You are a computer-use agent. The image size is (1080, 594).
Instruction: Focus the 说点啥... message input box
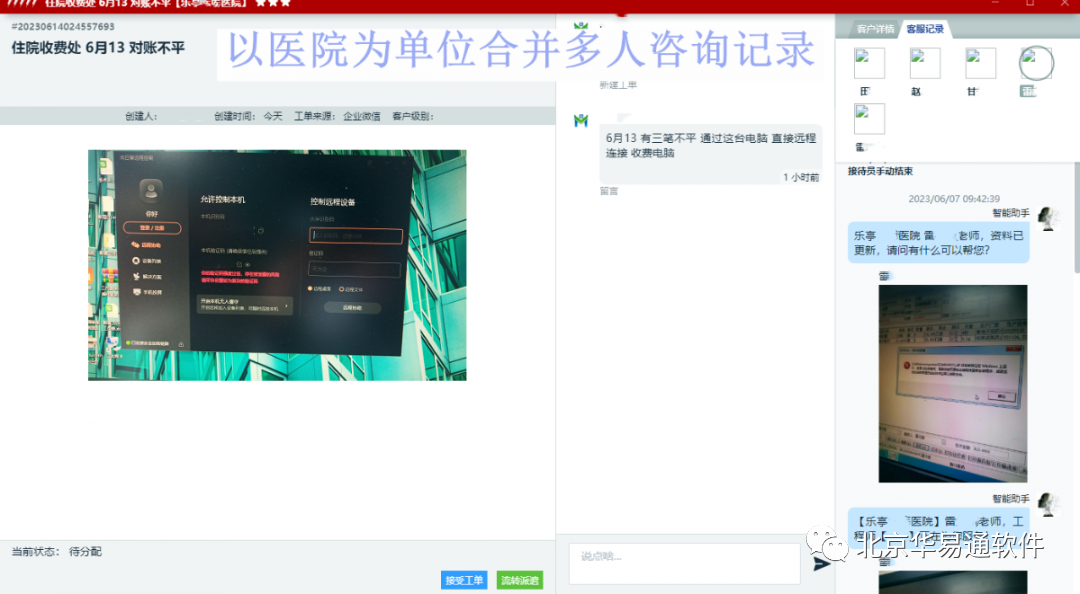pyautogui.click(x=685, y=563)
